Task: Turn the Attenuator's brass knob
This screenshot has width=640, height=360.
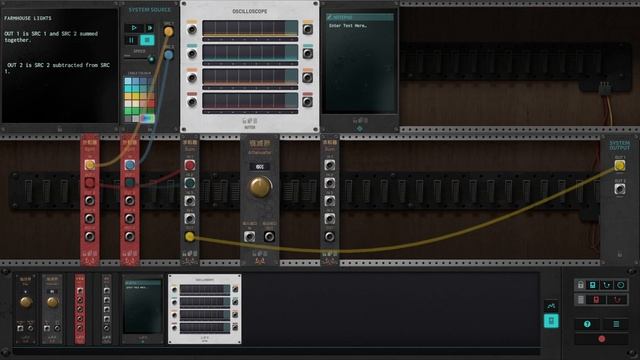Action: (260, 187)
